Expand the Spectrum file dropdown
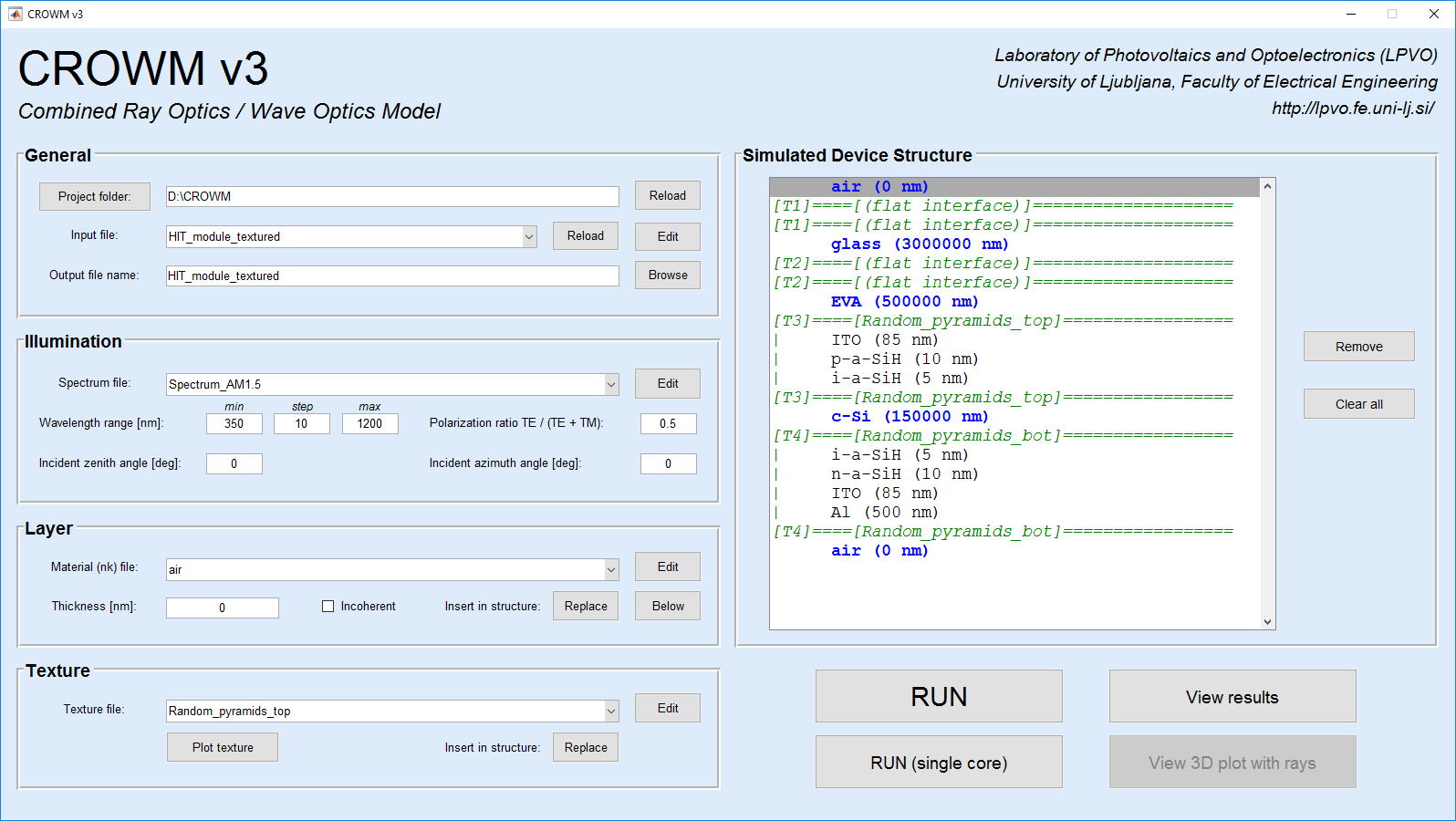 pos(611,385)
